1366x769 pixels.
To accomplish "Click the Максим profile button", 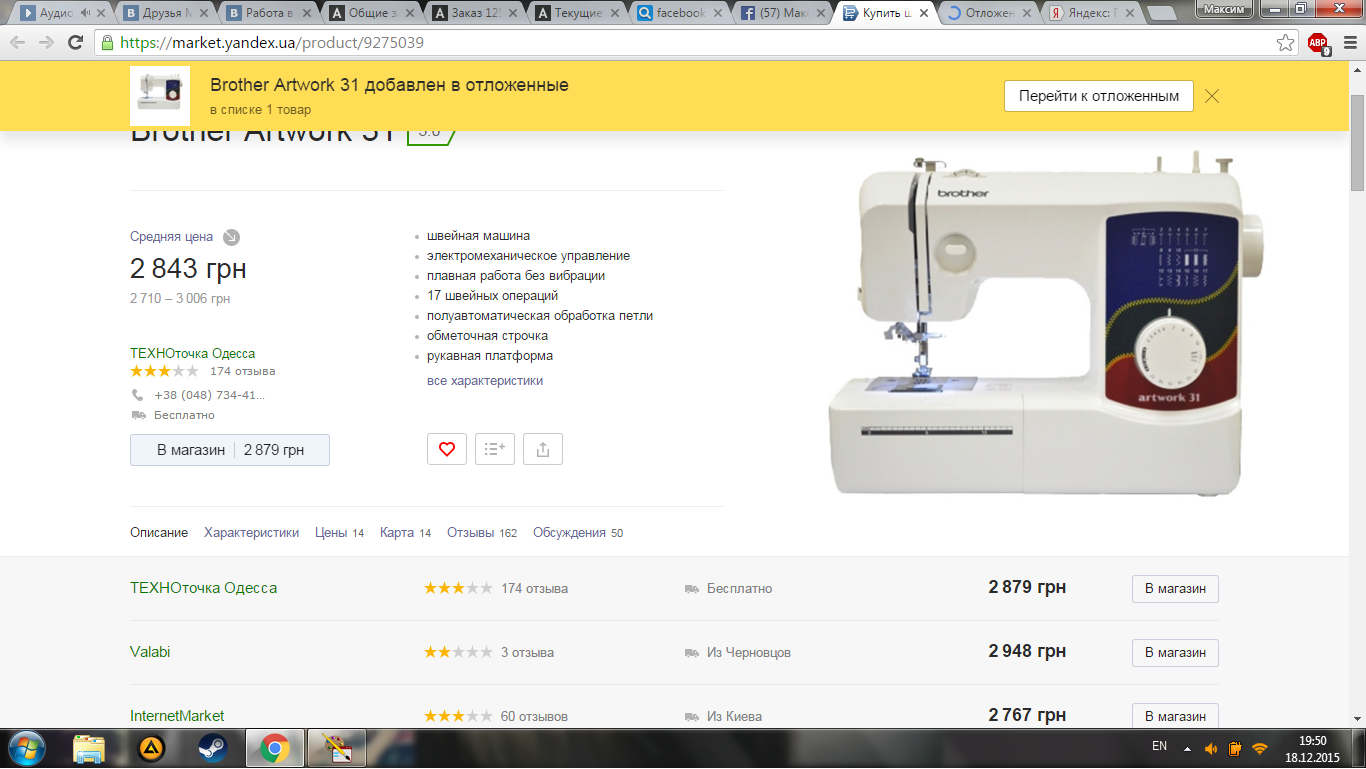I will tap(1224, 8).
